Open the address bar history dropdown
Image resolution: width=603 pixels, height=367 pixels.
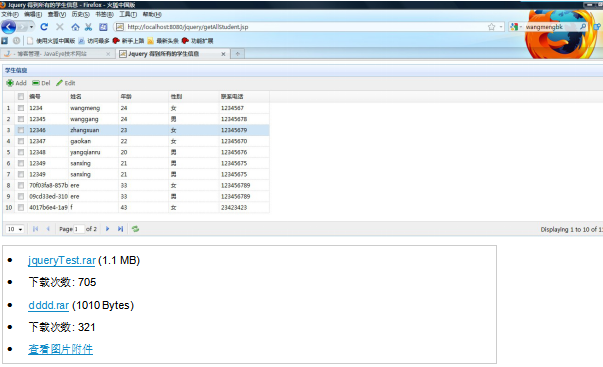click(501, 27)
